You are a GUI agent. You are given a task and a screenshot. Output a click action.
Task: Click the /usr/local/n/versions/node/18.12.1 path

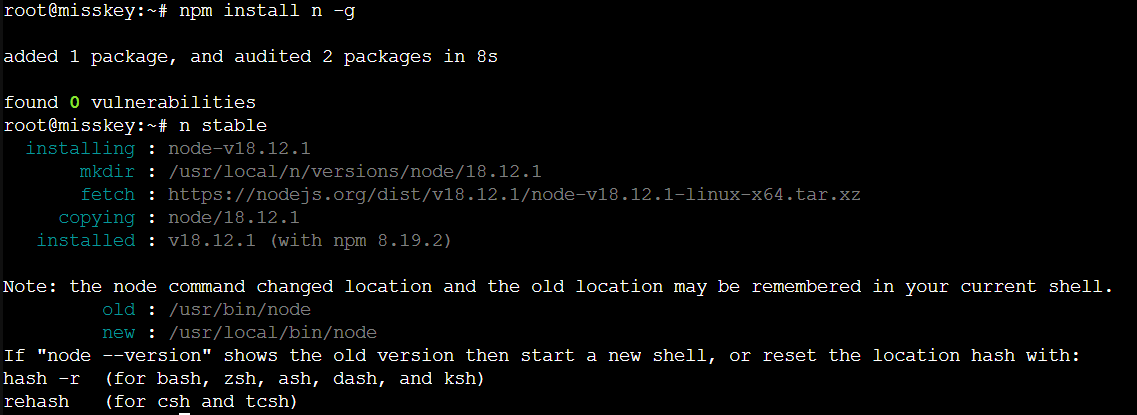[355, 171]
